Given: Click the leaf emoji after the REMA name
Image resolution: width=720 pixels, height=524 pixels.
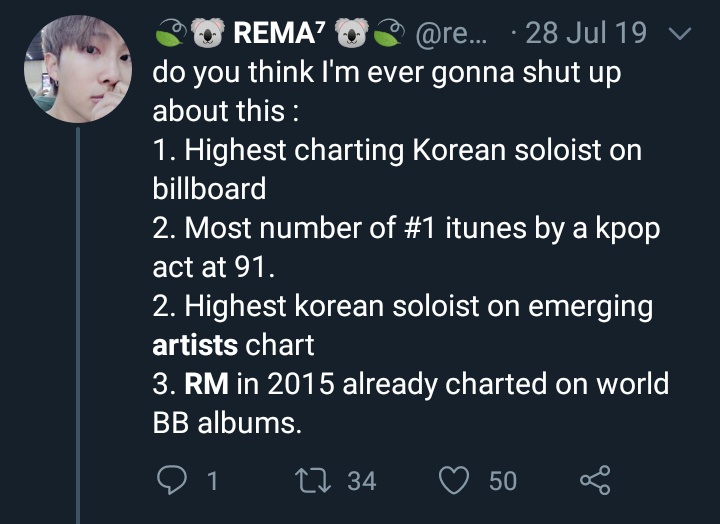Looking at the screenshot, I should (385, 32).
